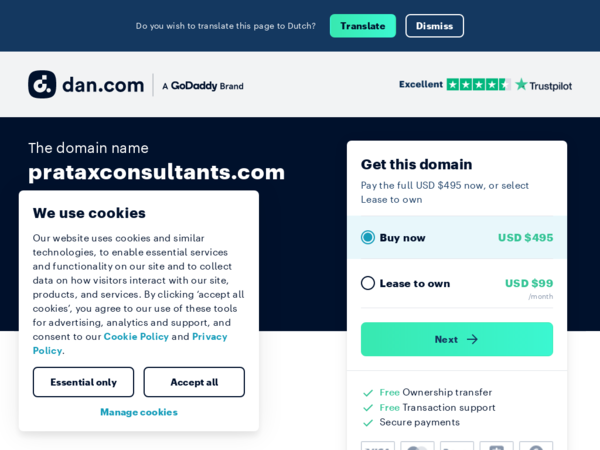Click the Next button to proceed
The width and height of the screenshot is (600, 450).
tap(457, 339)
